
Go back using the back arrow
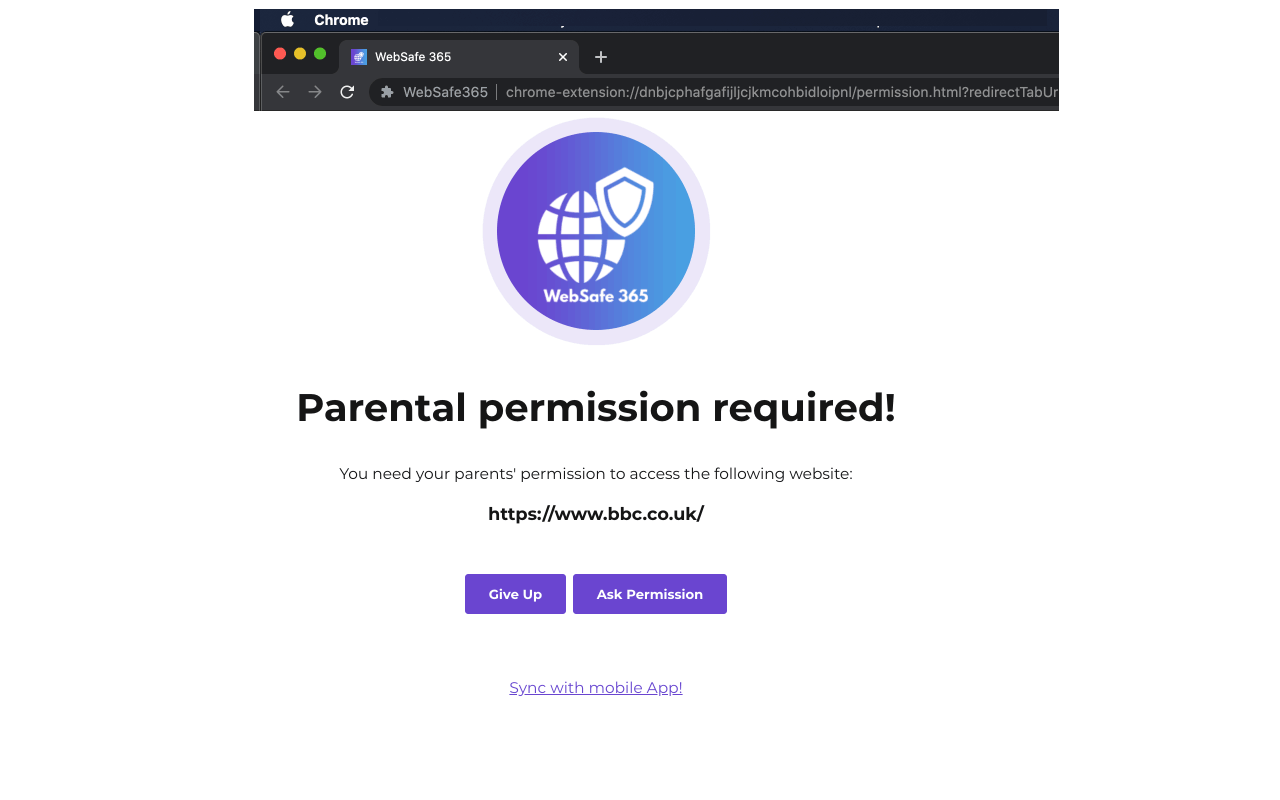click(x=283, y=92)
